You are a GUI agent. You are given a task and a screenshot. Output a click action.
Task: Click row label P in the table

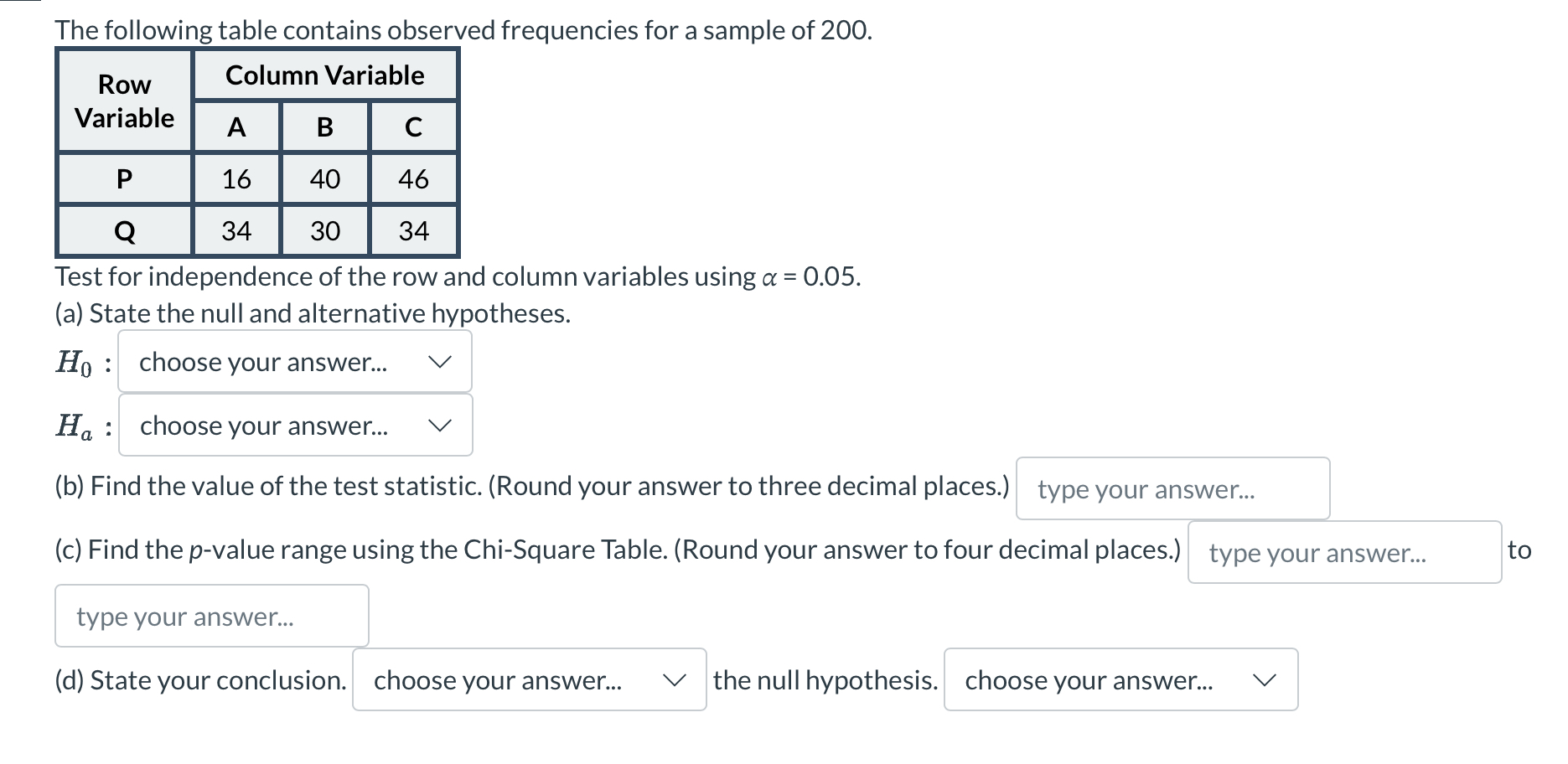(124, 178)
